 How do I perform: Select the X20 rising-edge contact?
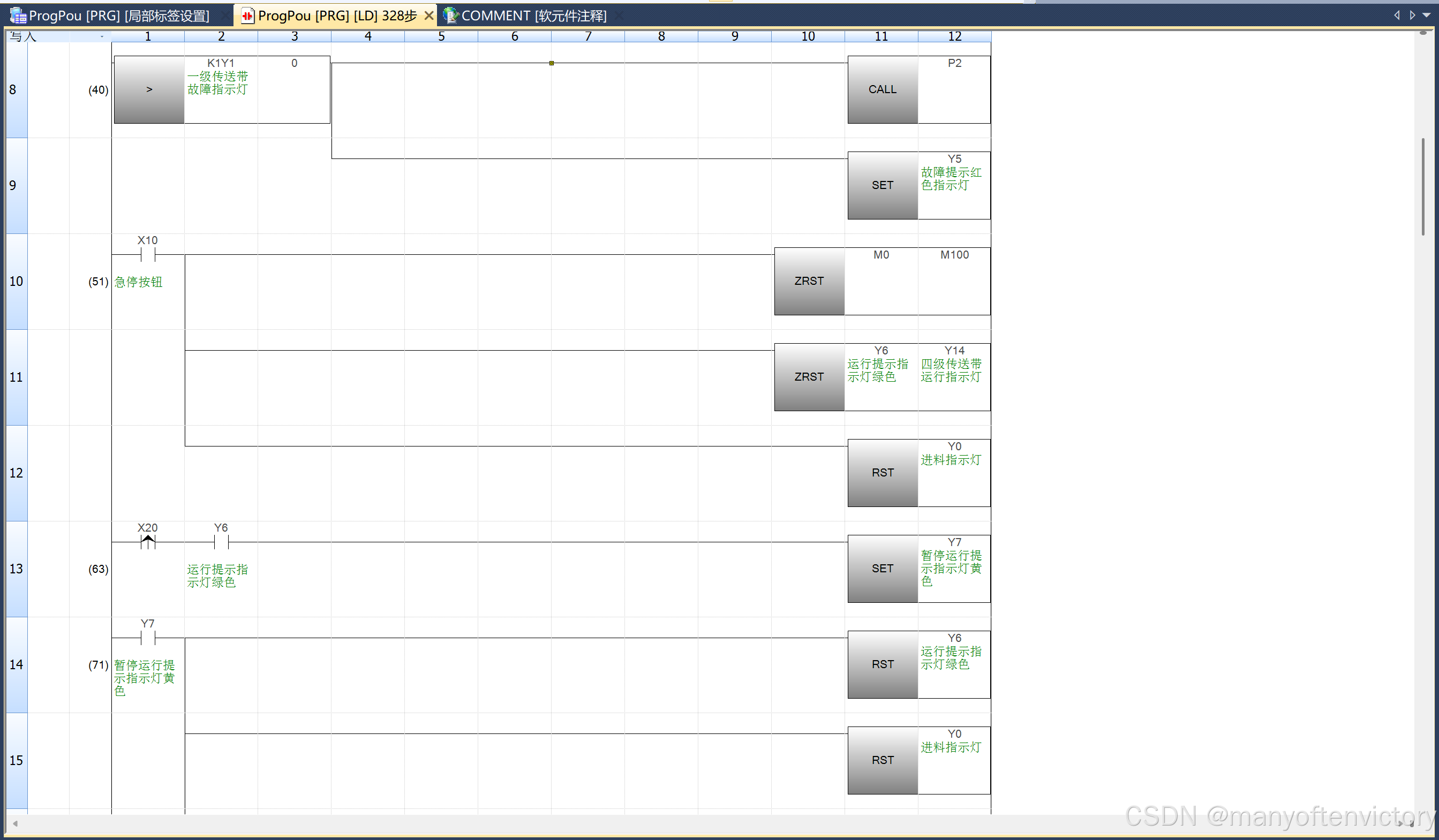[x=148, y=542]
